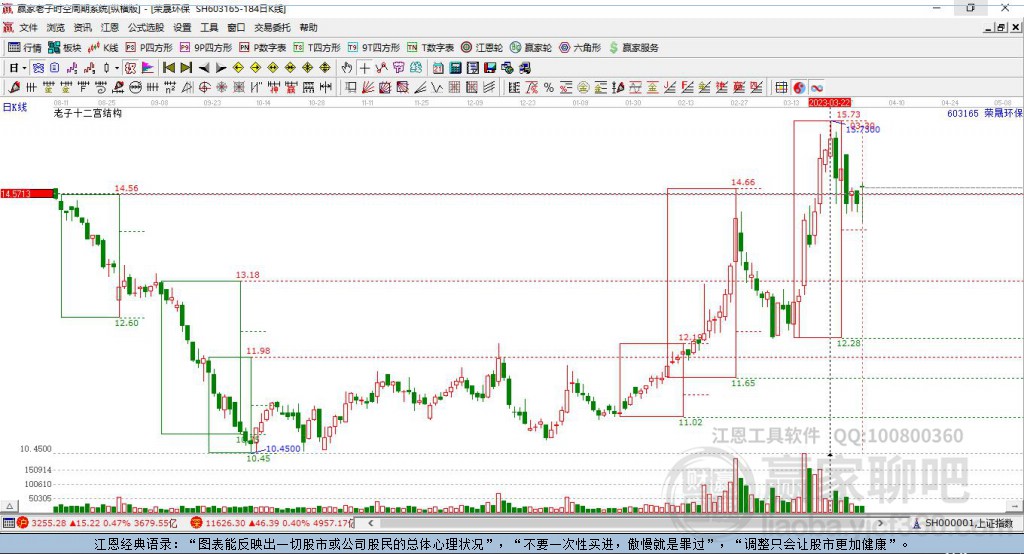Open the 公式选股 menu
1024x554 pixels.
146,27
